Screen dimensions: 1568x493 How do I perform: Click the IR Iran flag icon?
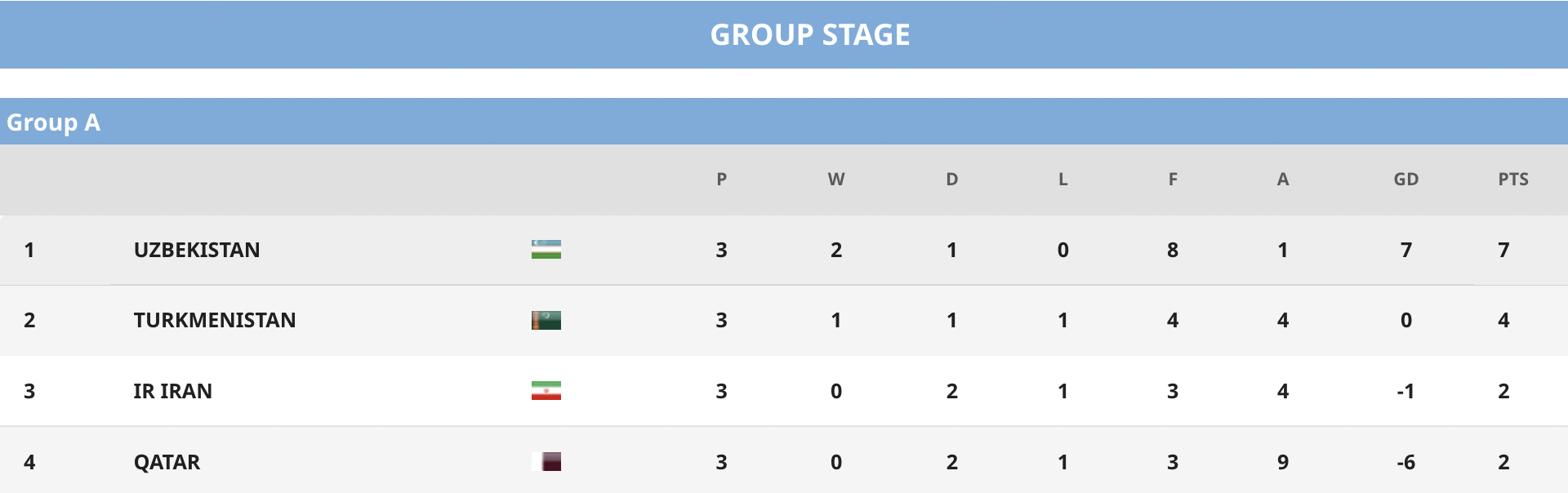pos(546,391)
